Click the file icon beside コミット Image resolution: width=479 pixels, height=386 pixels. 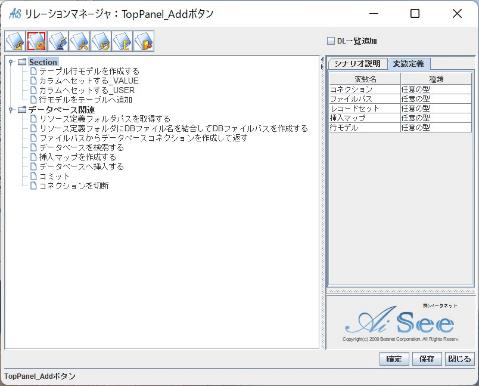coord(33,176)
